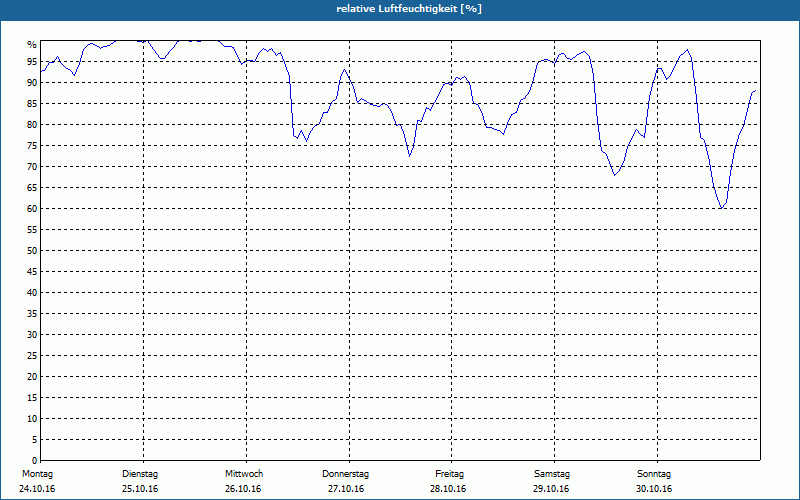Click the y-axis value '10'
This screenshot has width=800, height=500.
[32, 419]
